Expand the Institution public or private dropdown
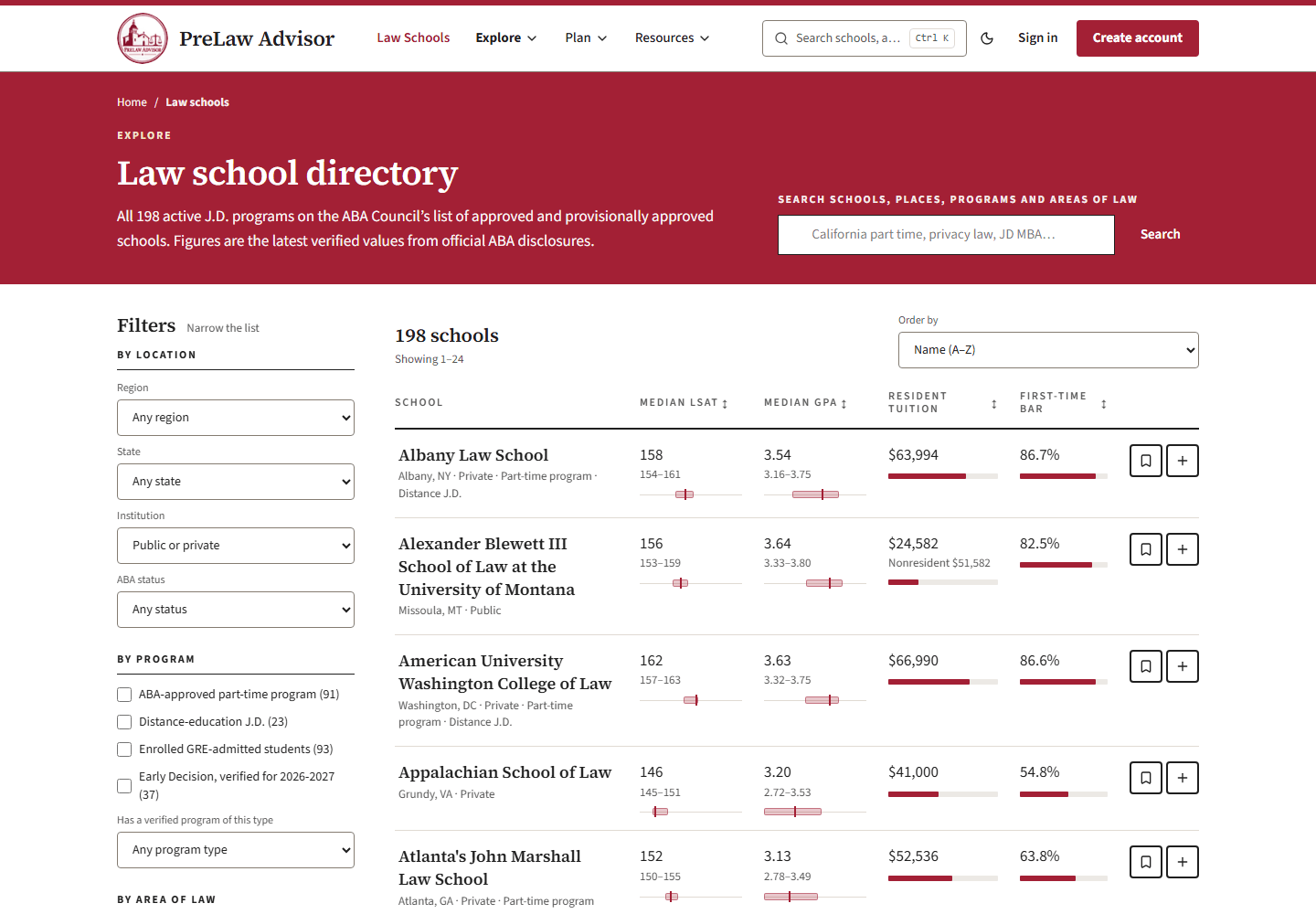1316x914 pixels. tap(236, 546)
